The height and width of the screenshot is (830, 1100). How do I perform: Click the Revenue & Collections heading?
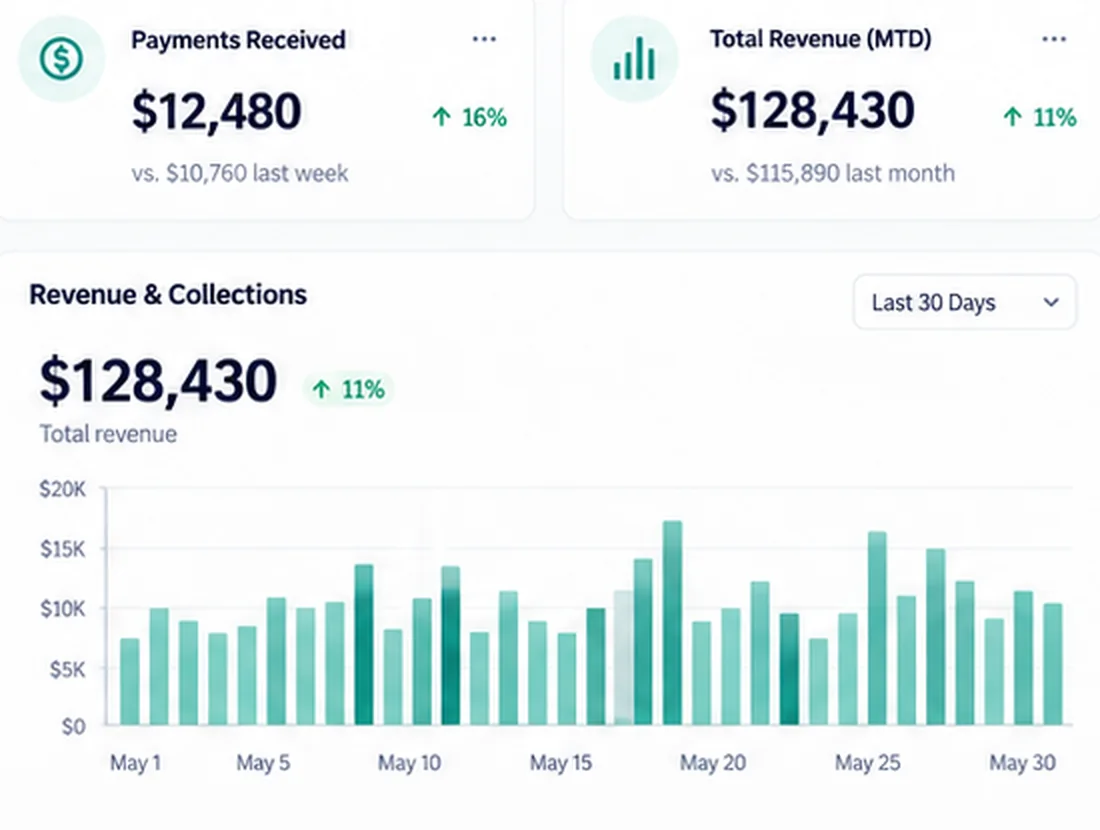click(168, 295)
